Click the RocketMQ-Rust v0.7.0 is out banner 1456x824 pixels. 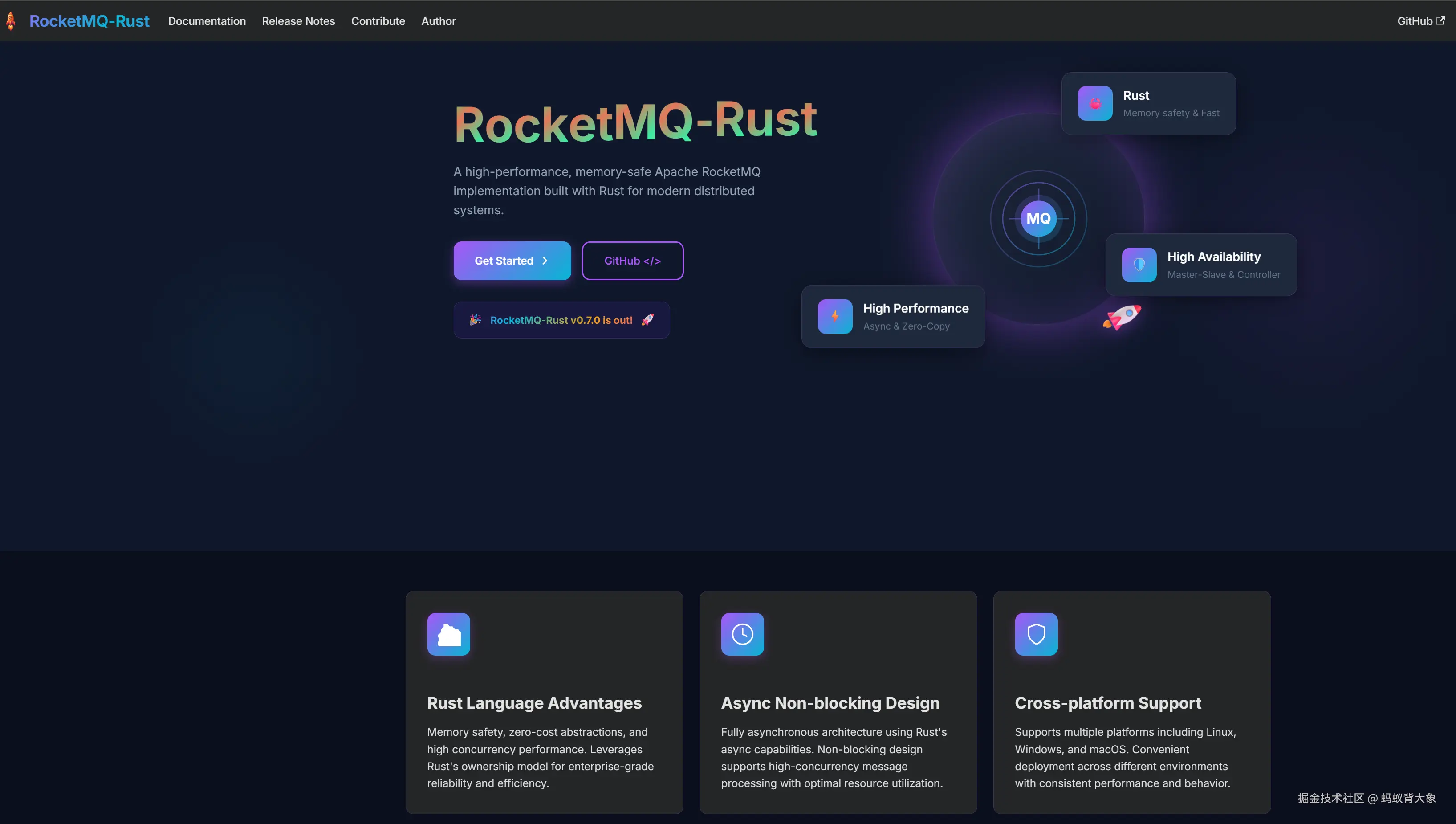[561, 320]
